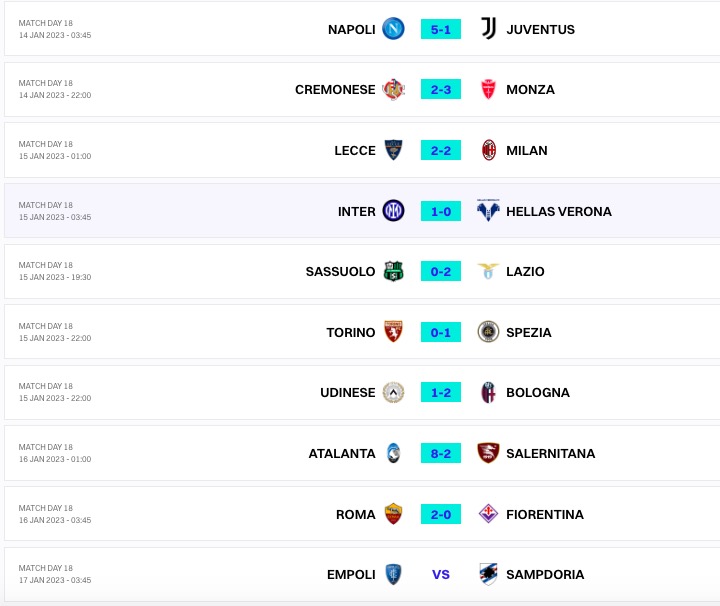Open the Bologna team page link
The width and height of the screenshot is (720, 606).
pos(538,393)
